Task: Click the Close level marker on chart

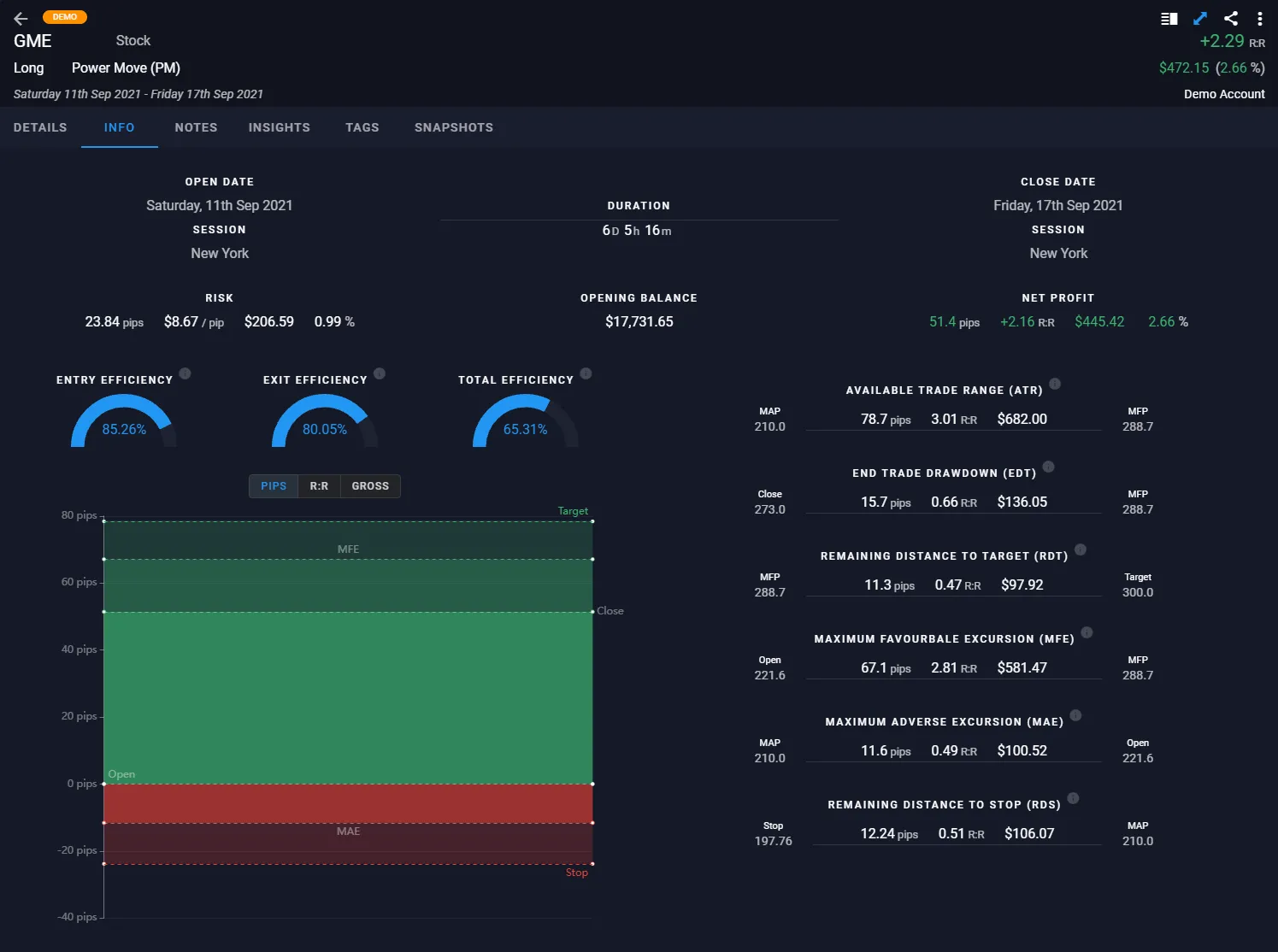Action: tap(610, 611)
